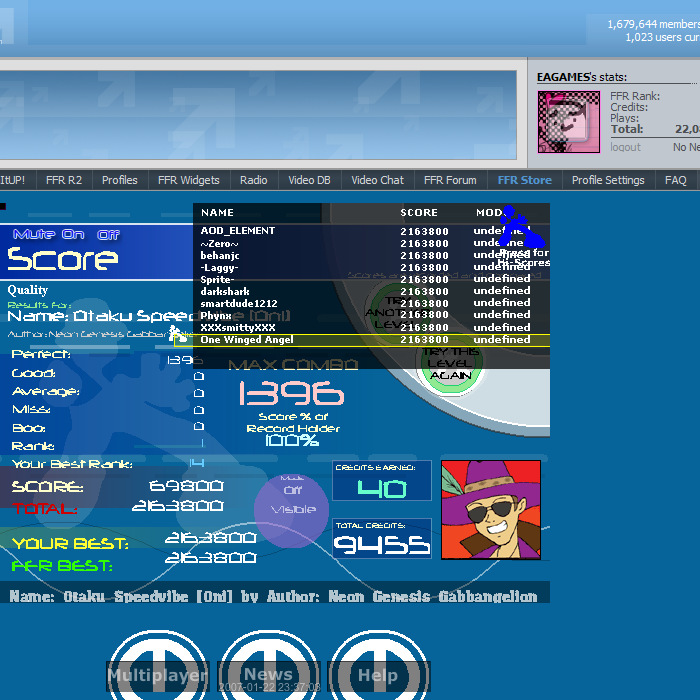This screenshot has height=700, width=700.
Task: Open the FFR Store tab
Action: tap(524, 180)
